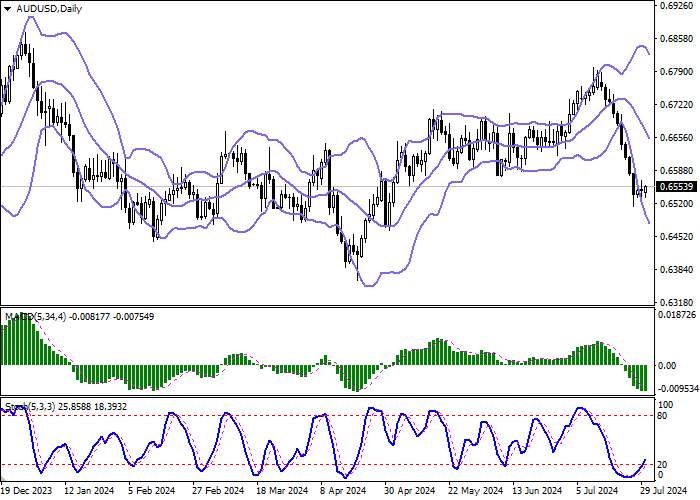Click the 0.68580 price scale label
Image resolution: width=700 pixels, height=500 pixels.
click(677, 39)
